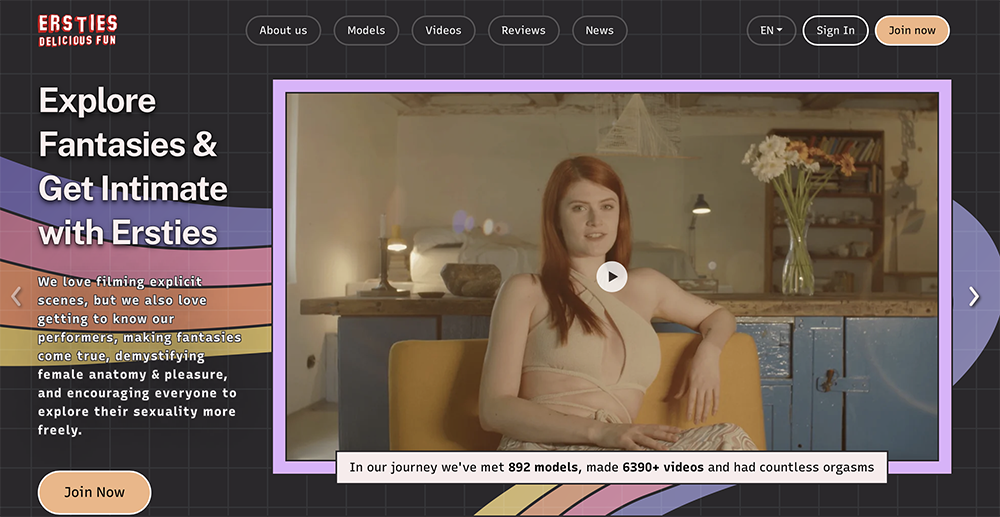Click the Ersties Delicious Fun logo
Image resolution: width=1000 pixels, height=517 pixels.
coord(78,30)
